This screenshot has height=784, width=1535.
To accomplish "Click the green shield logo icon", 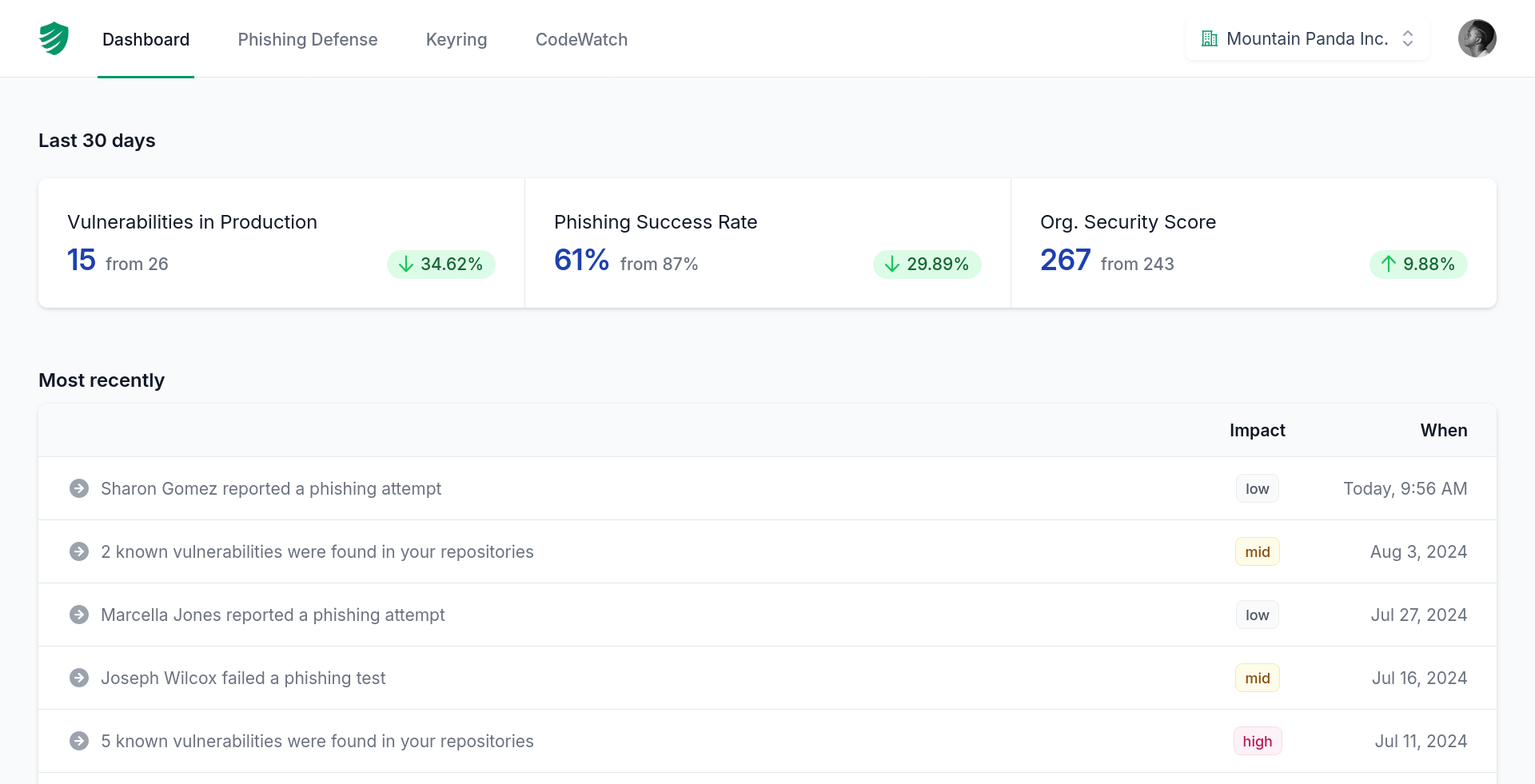I will pos(54,38).
